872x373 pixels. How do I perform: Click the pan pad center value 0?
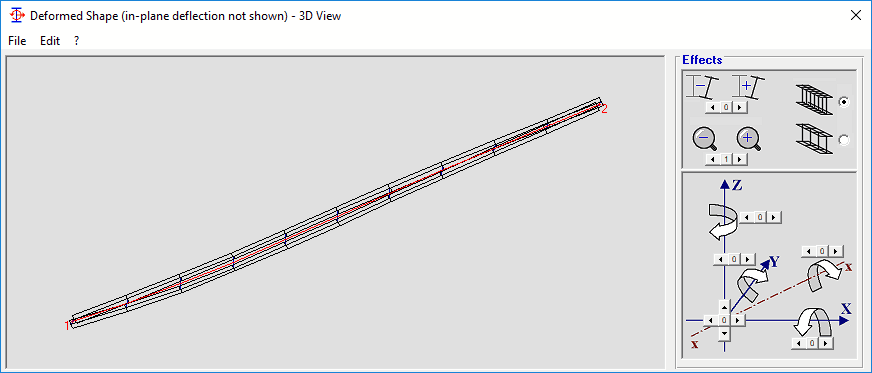pyautogui.click(x=724, y=320)
